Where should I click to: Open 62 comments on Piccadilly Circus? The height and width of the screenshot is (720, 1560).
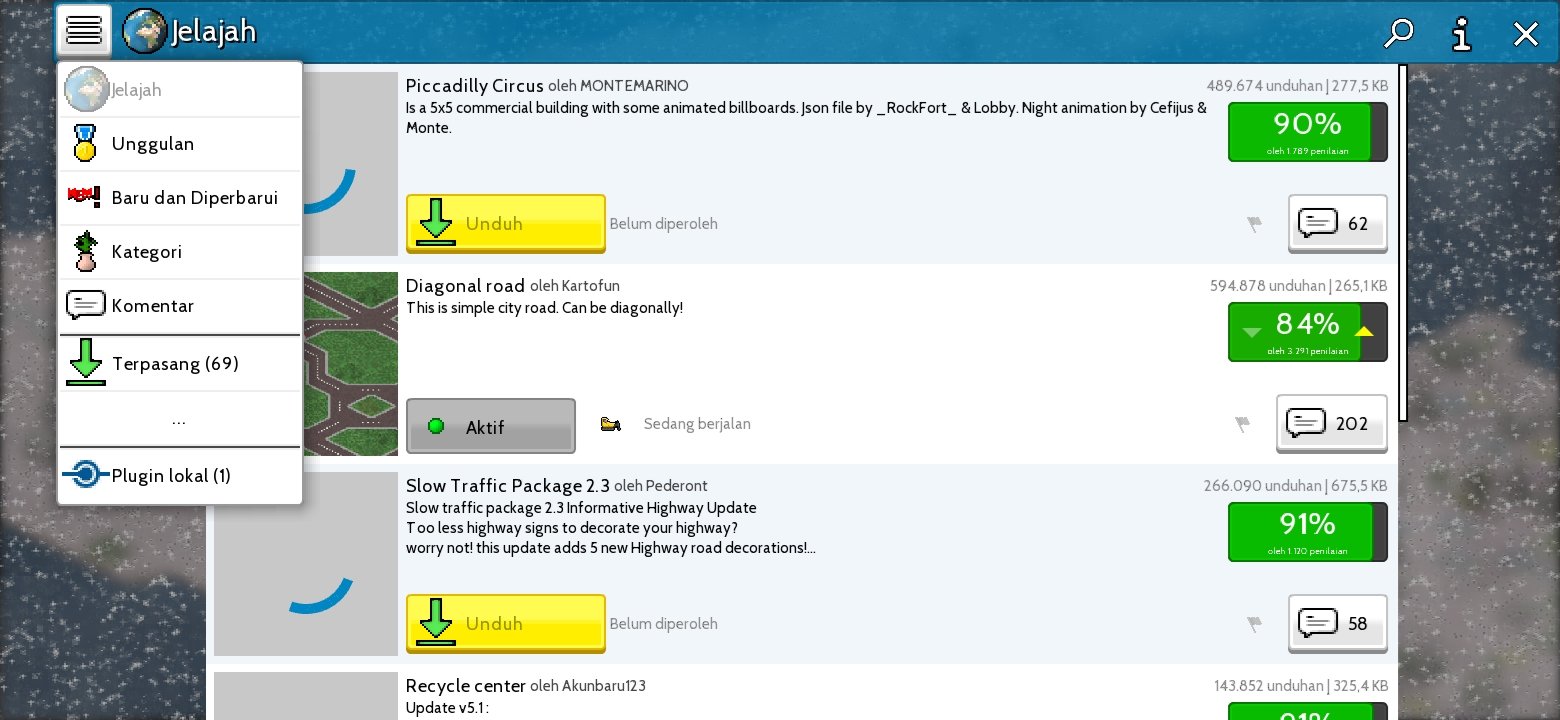[x=1338, y=223]
